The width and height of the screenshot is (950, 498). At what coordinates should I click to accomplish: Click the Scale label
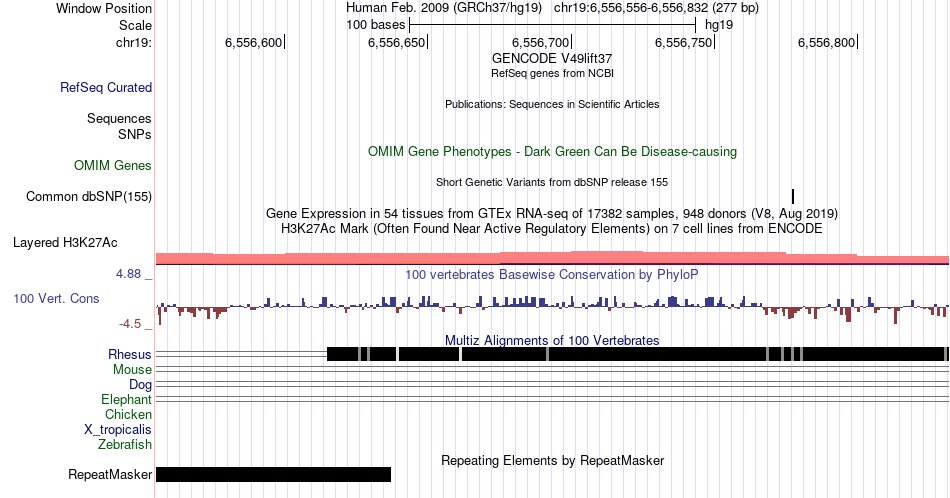(x=135, y=25)
